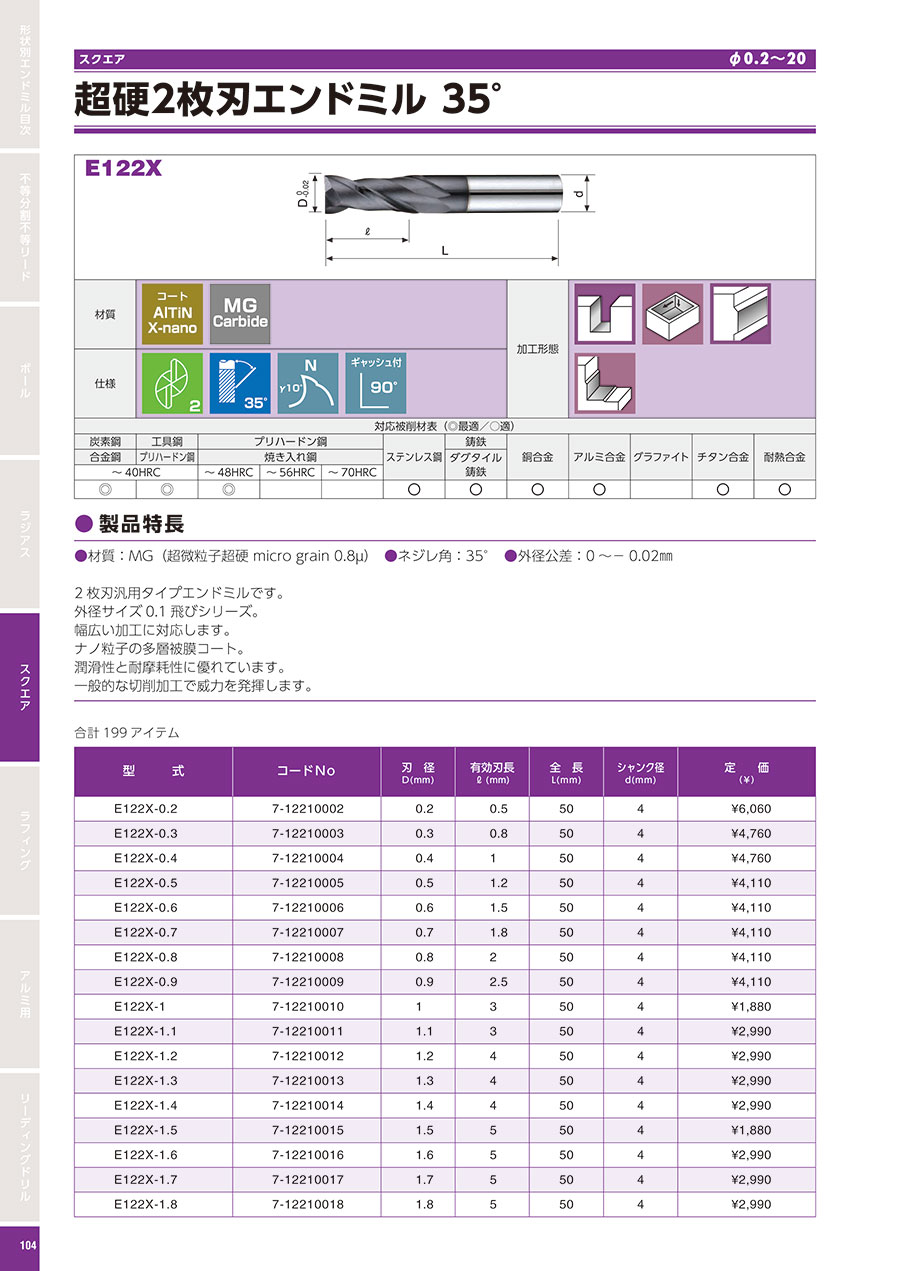Open the ボール sidebar tab
The image size is (900, 1271).
[x=20, y=380]
